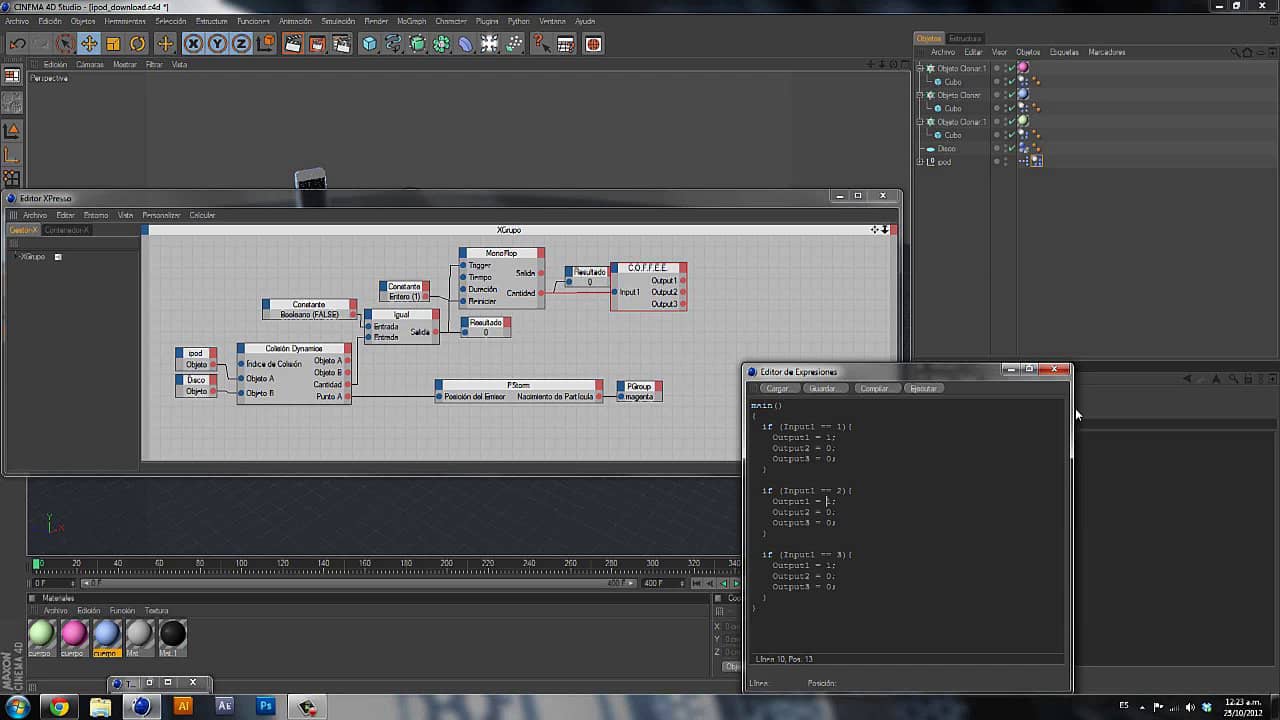
Task: Click the render settings clapperboard icon
Action: click(342, 44)
